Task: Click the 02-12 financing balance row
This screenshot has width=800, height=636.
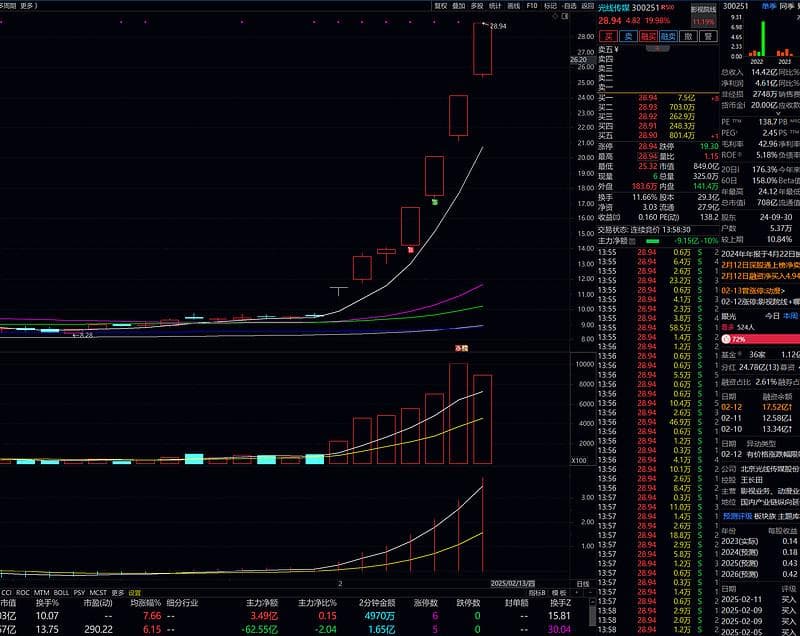Action: click(x=758, y=407)
